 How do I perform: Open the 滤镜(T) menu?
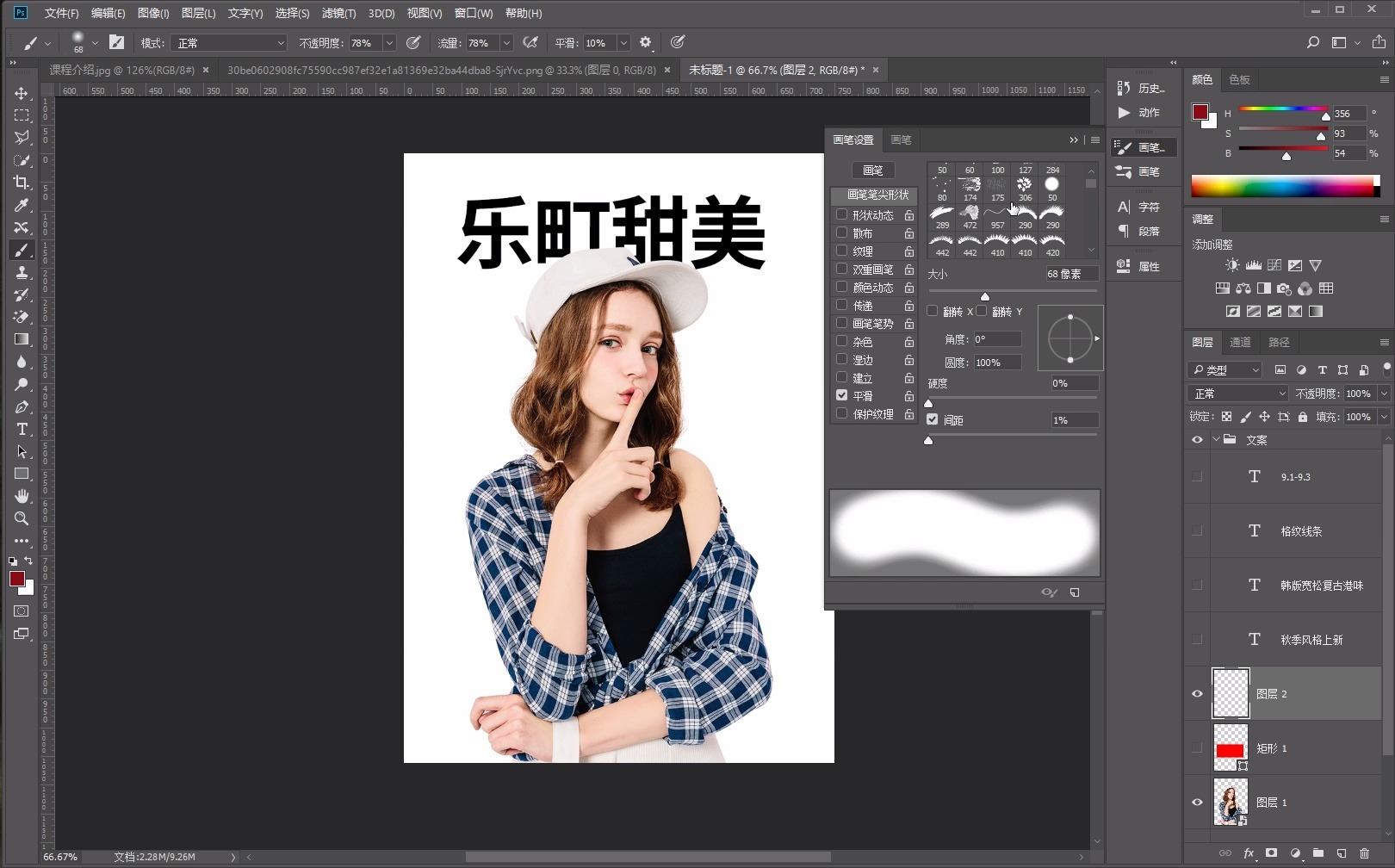coord(338,13)
